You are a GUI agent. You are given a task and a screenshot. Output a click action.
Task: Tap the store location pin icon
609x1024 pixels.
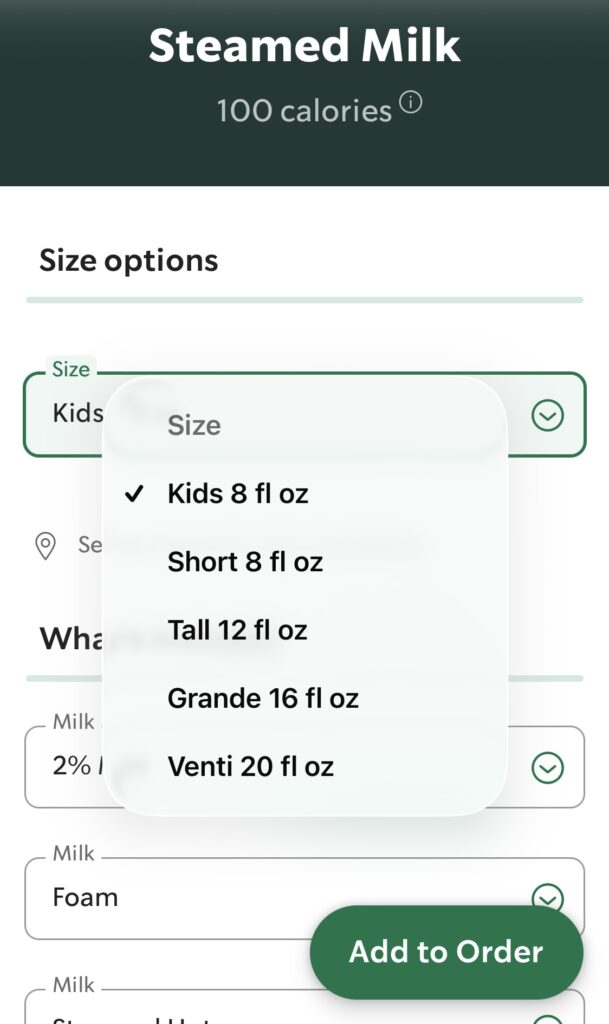pos(45,545)
